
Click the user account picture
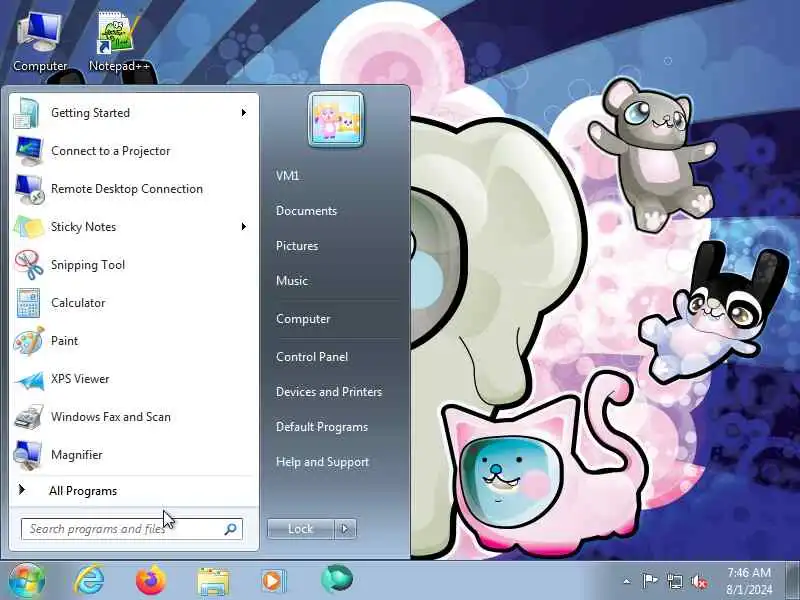pos(336,120)
